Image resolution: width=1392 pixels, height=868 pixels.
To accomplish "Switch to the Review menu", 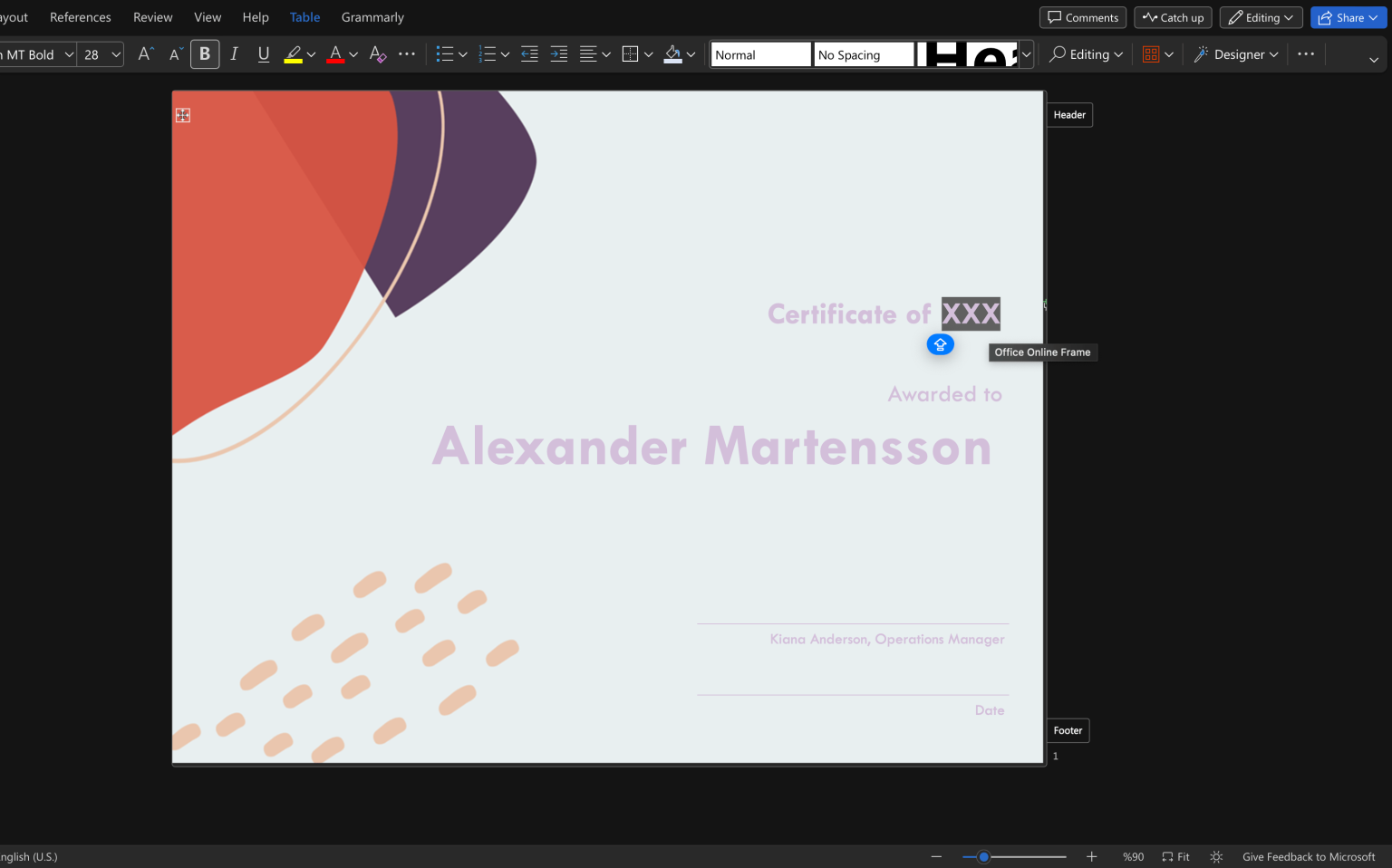I will pyautogui.click(x=152, y=16).
